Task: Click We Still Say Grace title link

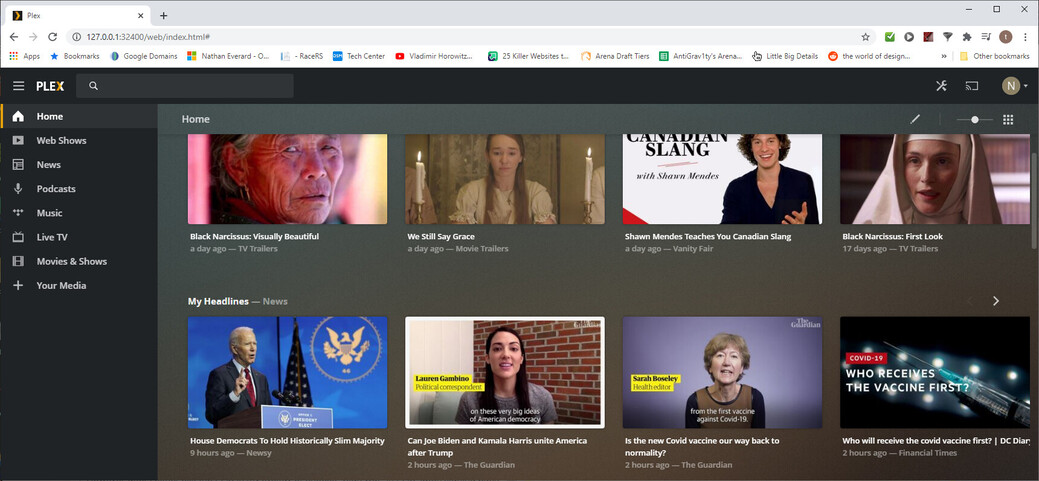Action: click(x=441, y=237)
